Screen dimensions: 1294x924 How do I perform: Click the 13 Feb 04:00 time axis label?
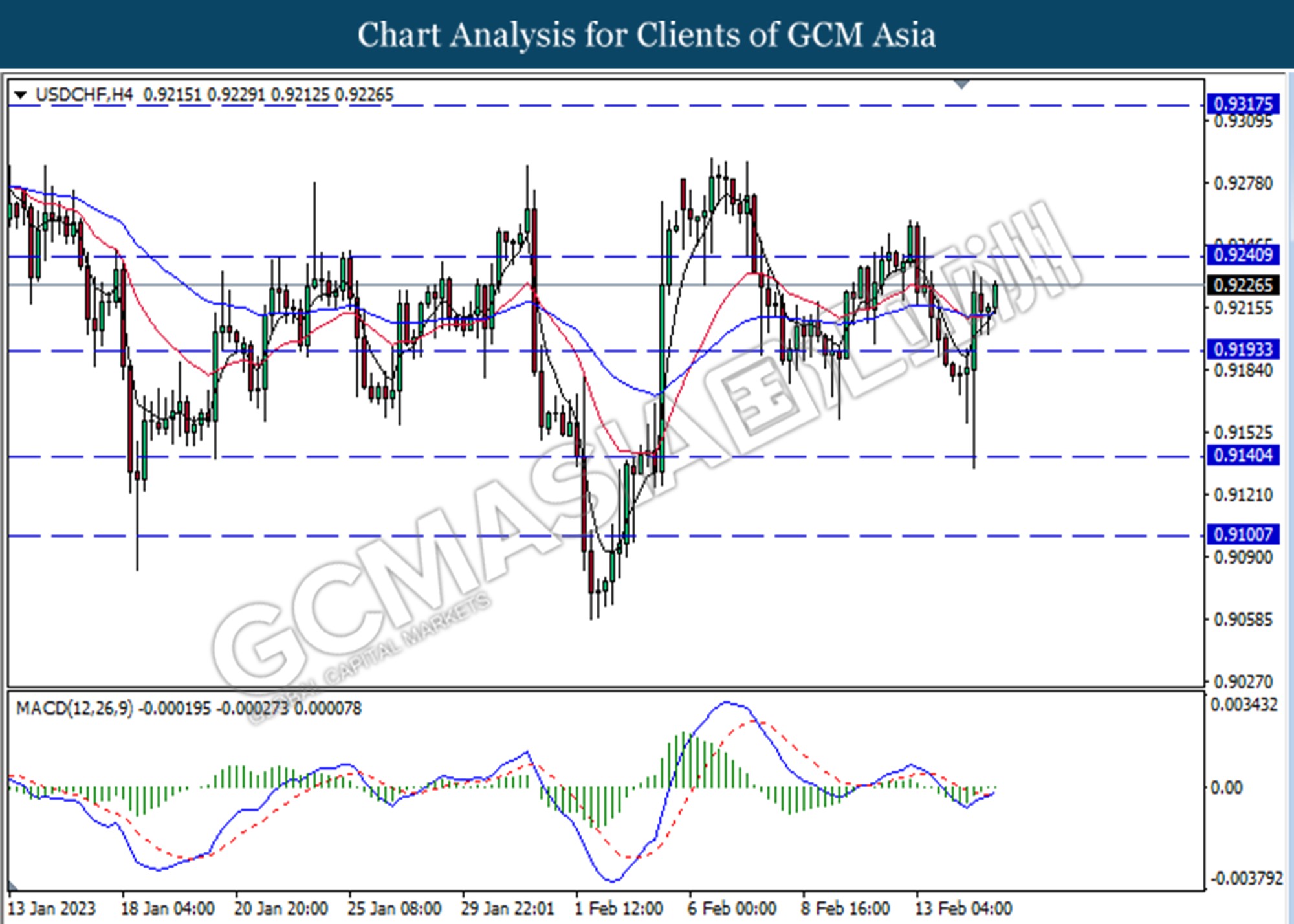[963, 908]
